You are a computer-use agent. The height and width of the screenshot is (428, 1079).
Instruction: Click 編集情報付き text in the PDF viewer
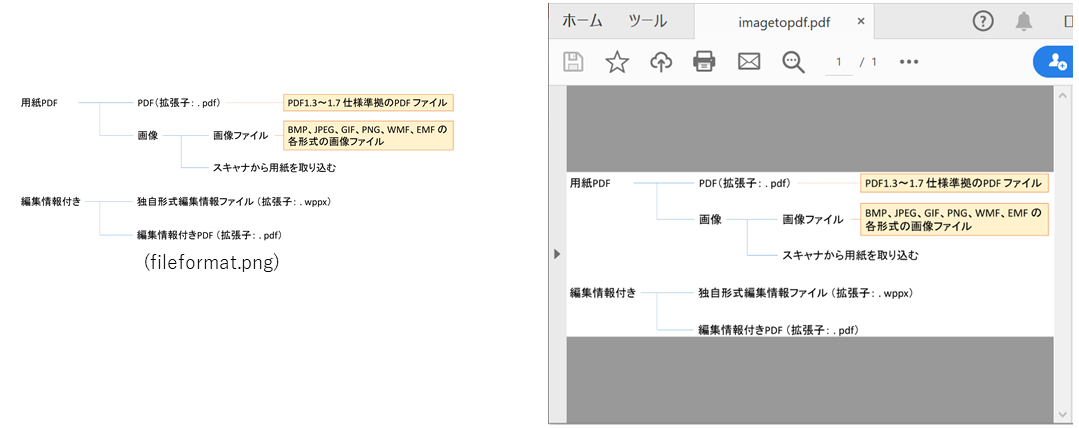[x=603, y=292]
